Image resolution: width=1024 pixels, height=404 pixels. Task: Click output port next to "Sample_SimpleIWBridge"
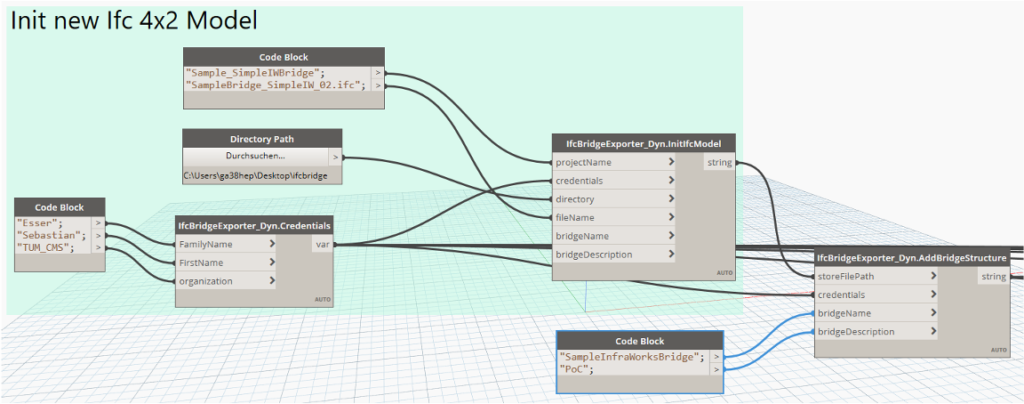(x=377, y=73)
